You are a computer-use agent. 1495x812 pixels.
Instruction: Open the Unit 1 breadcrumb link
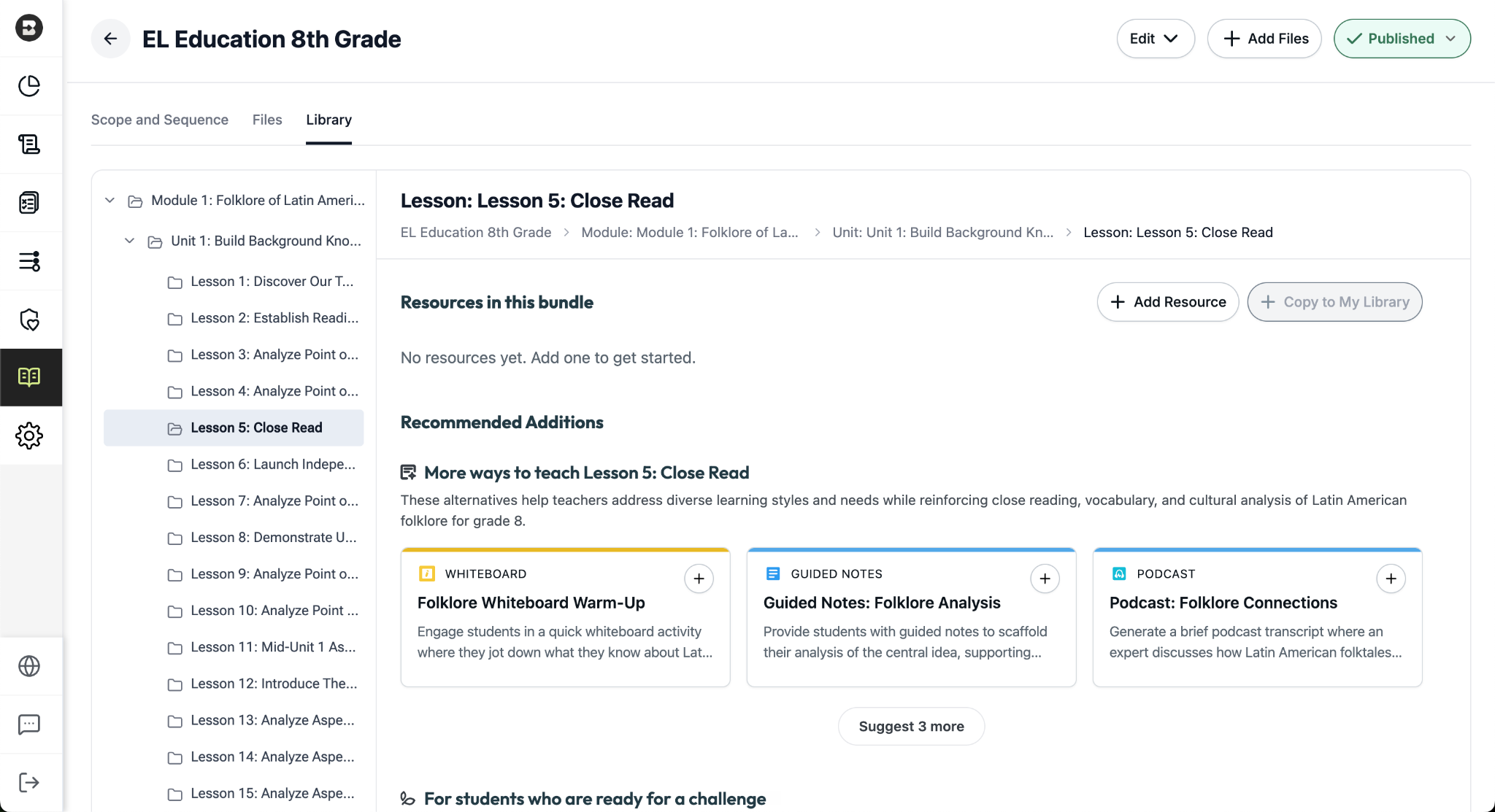[943, 232]
